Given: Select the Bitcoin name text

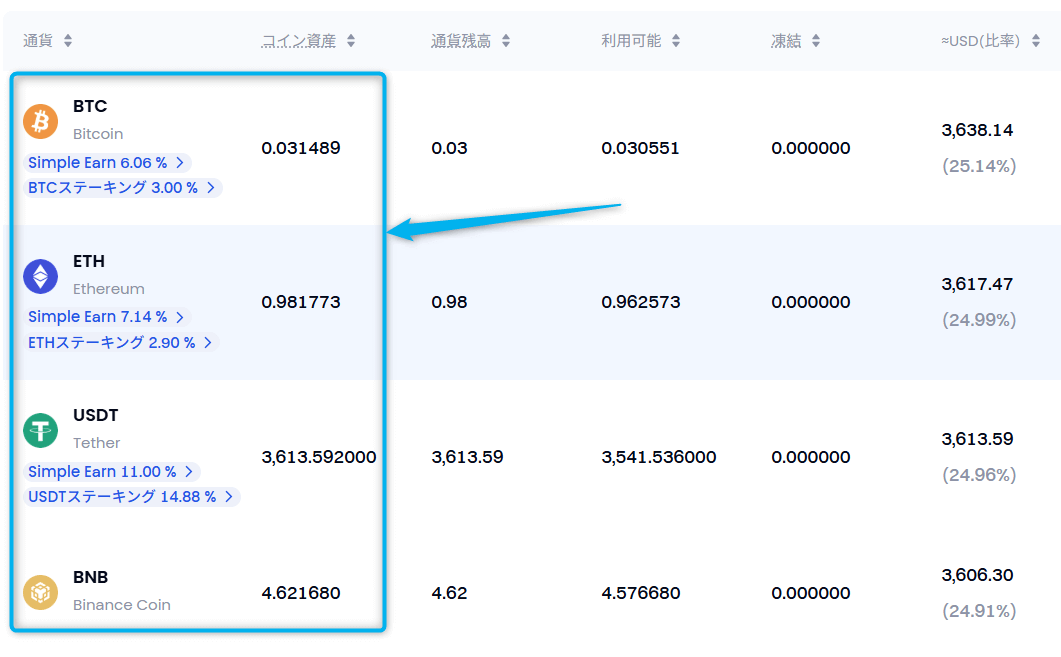Looking at the screenshot, I should (x=98, y=134).
